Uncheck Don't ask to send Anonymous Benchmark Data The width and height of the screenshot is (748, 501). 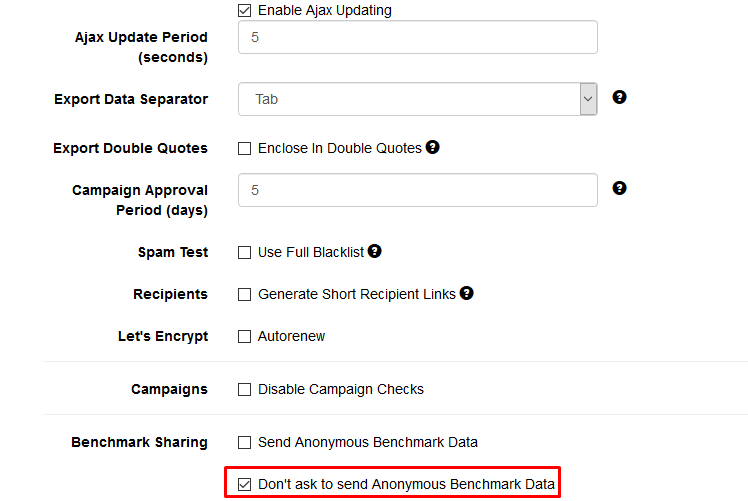tap(244, 484)
